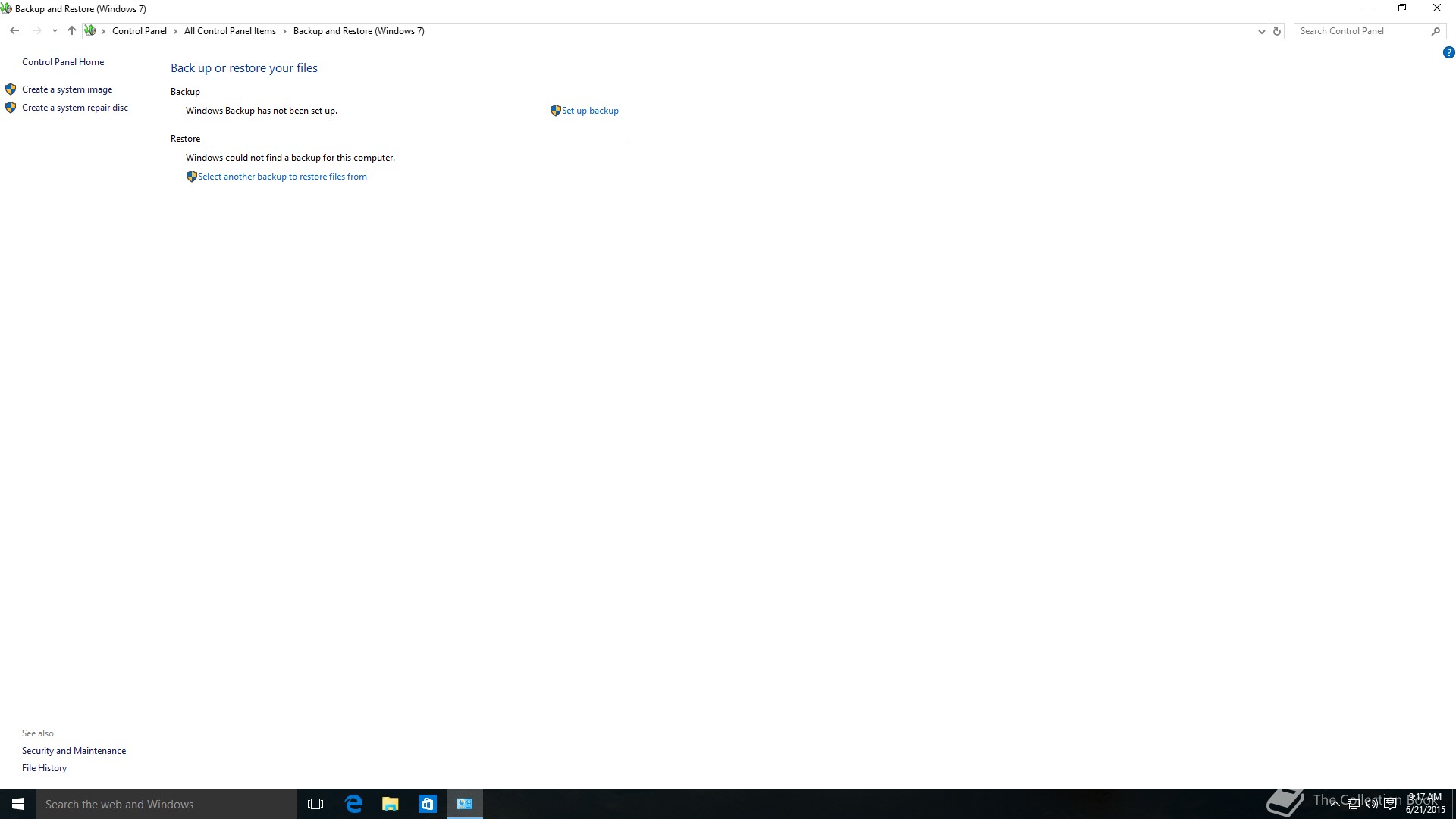The image size is (1456, 819).
Task: Go up one level with the Up arrow
Action: [72, 31]
